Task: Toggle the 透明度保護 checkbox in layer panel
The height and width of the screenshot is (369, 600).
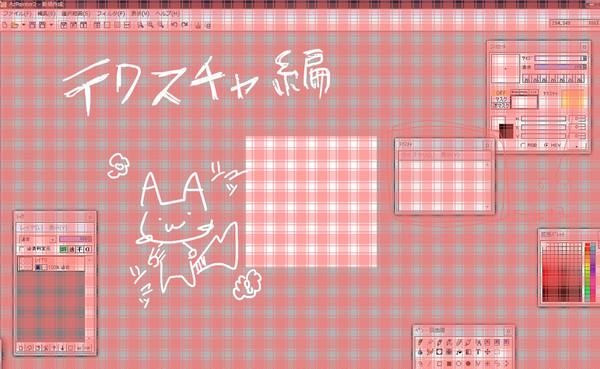Action: [21, 249]
